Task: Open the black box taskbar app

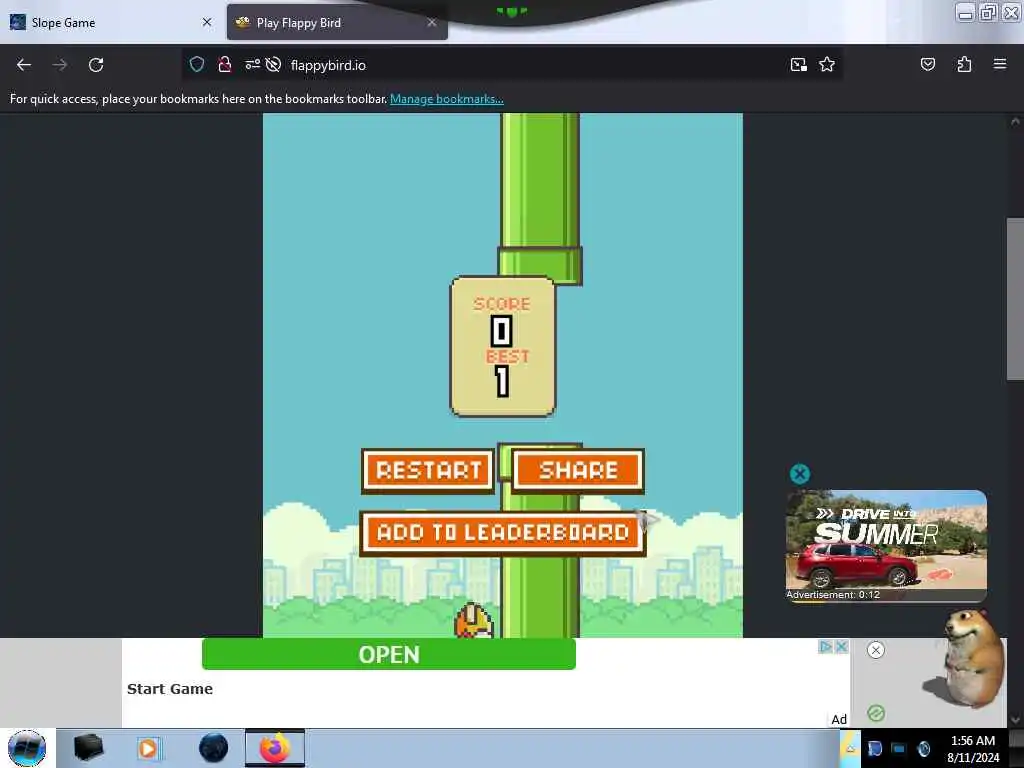Action: pos(88,748)
